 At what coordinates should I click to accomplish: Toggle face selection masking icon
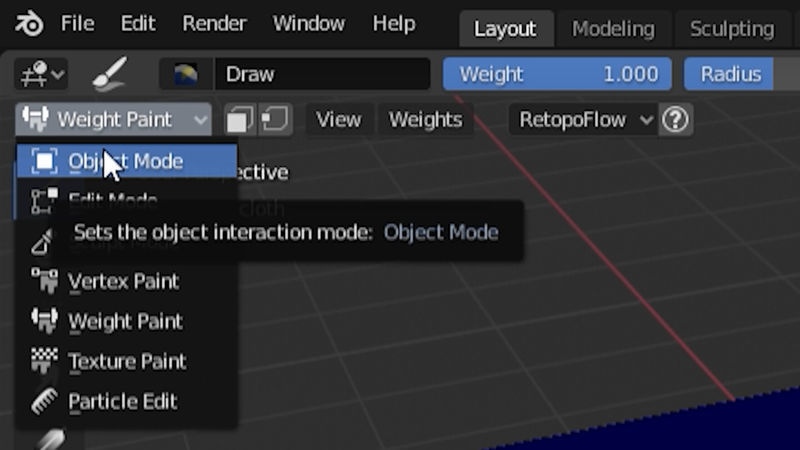[x=240, y=119]
